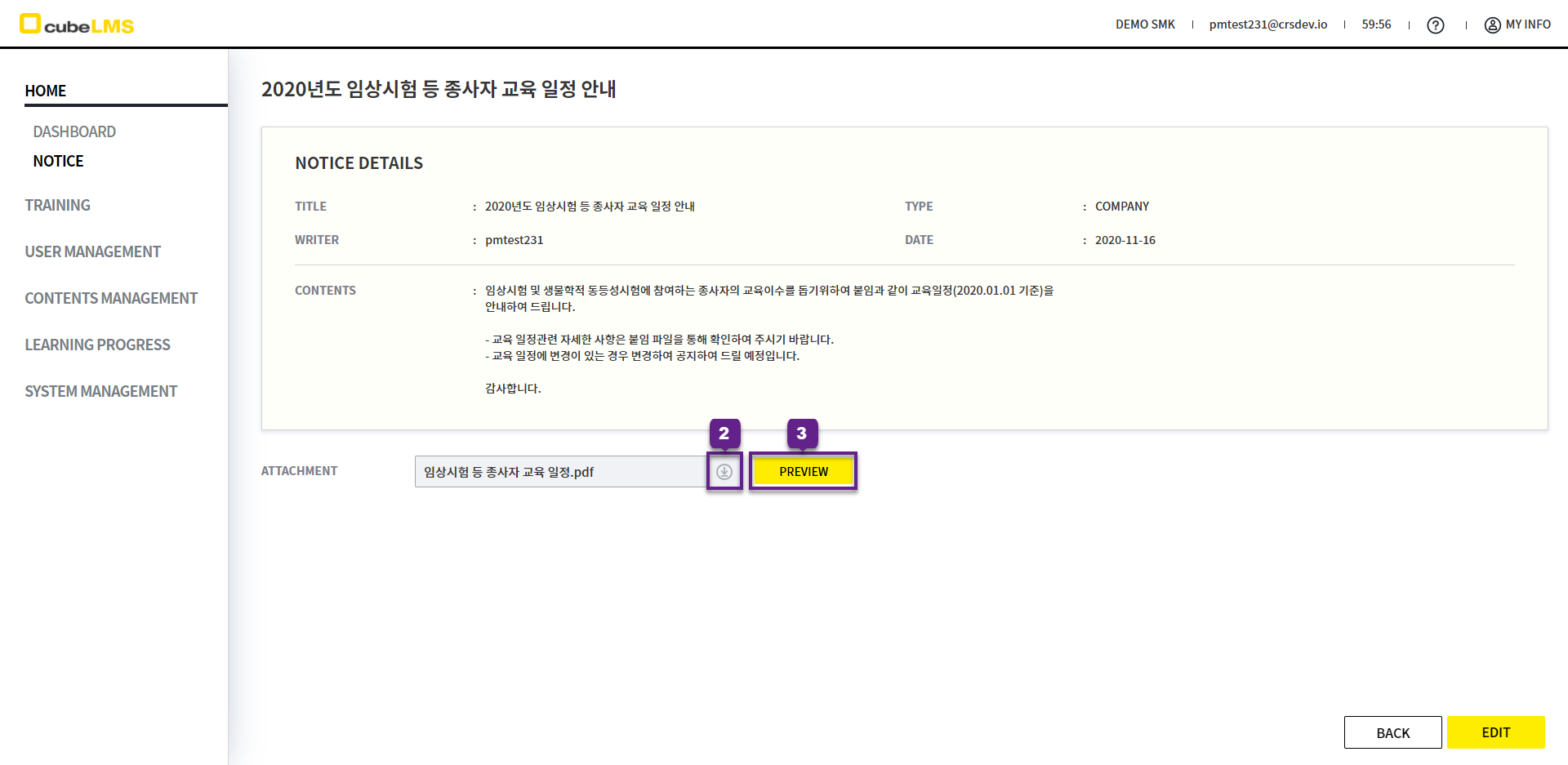The image size is (1568, 765).
Task: Expand the CONTENTS MANAGEMENT menu
Action: [x=111, y=298]
